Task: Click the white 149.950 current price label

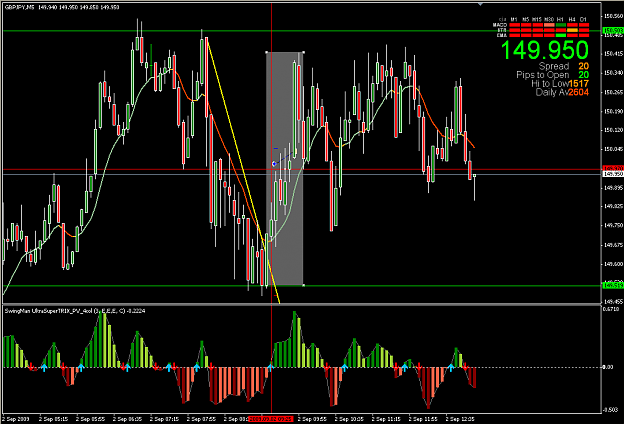Action: pos(613,174)
